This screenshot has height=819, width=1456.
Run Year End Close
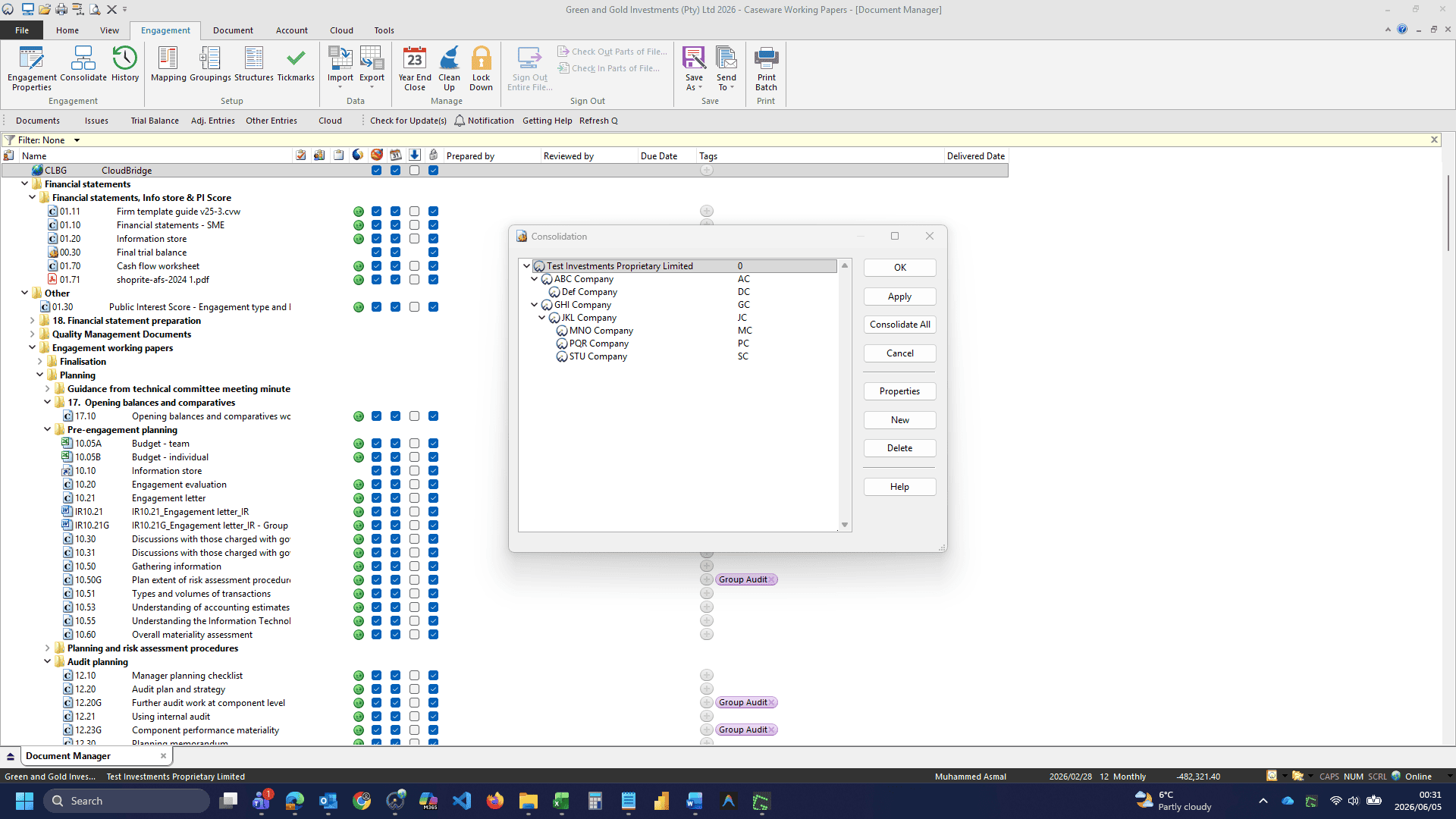(415, 68)
